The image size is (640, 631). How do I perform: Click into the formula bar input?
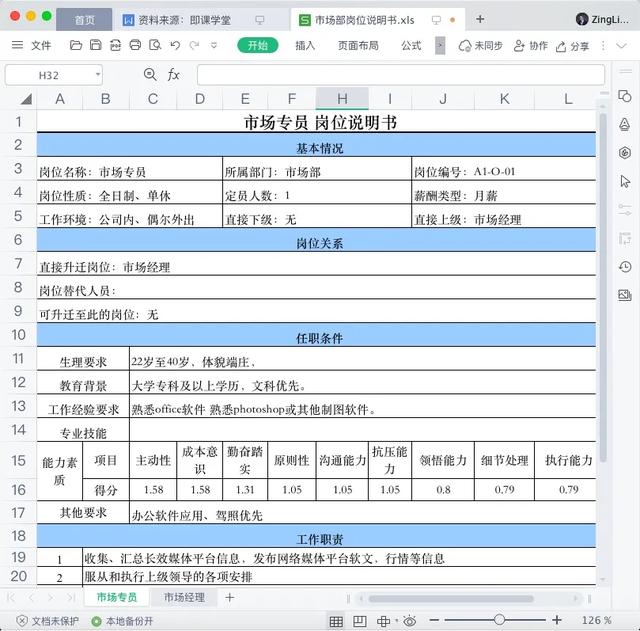400,75
